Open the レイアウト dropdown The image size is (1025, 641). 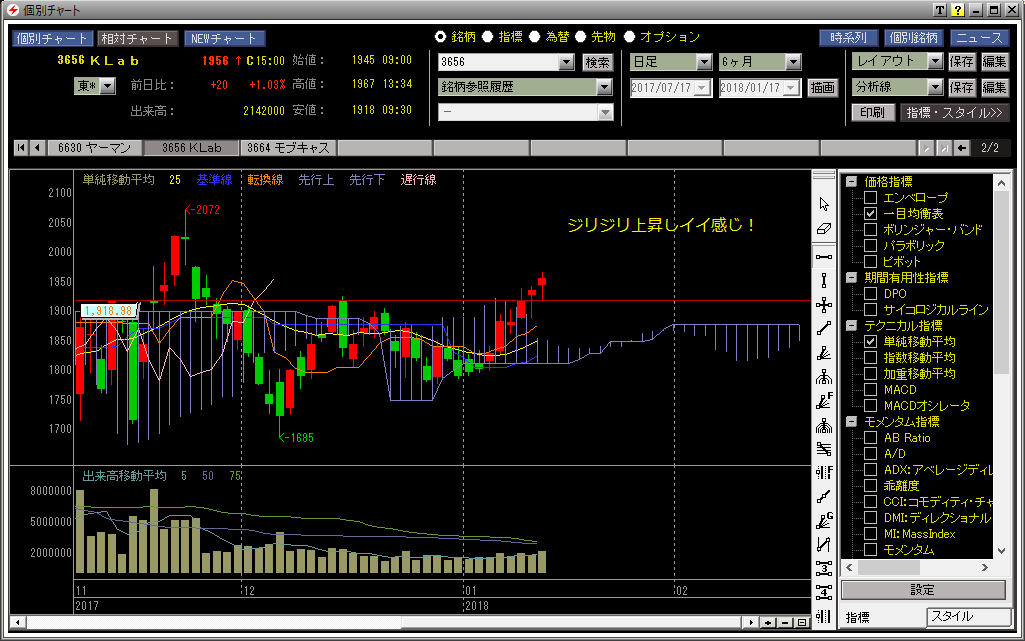coord(935,61)
